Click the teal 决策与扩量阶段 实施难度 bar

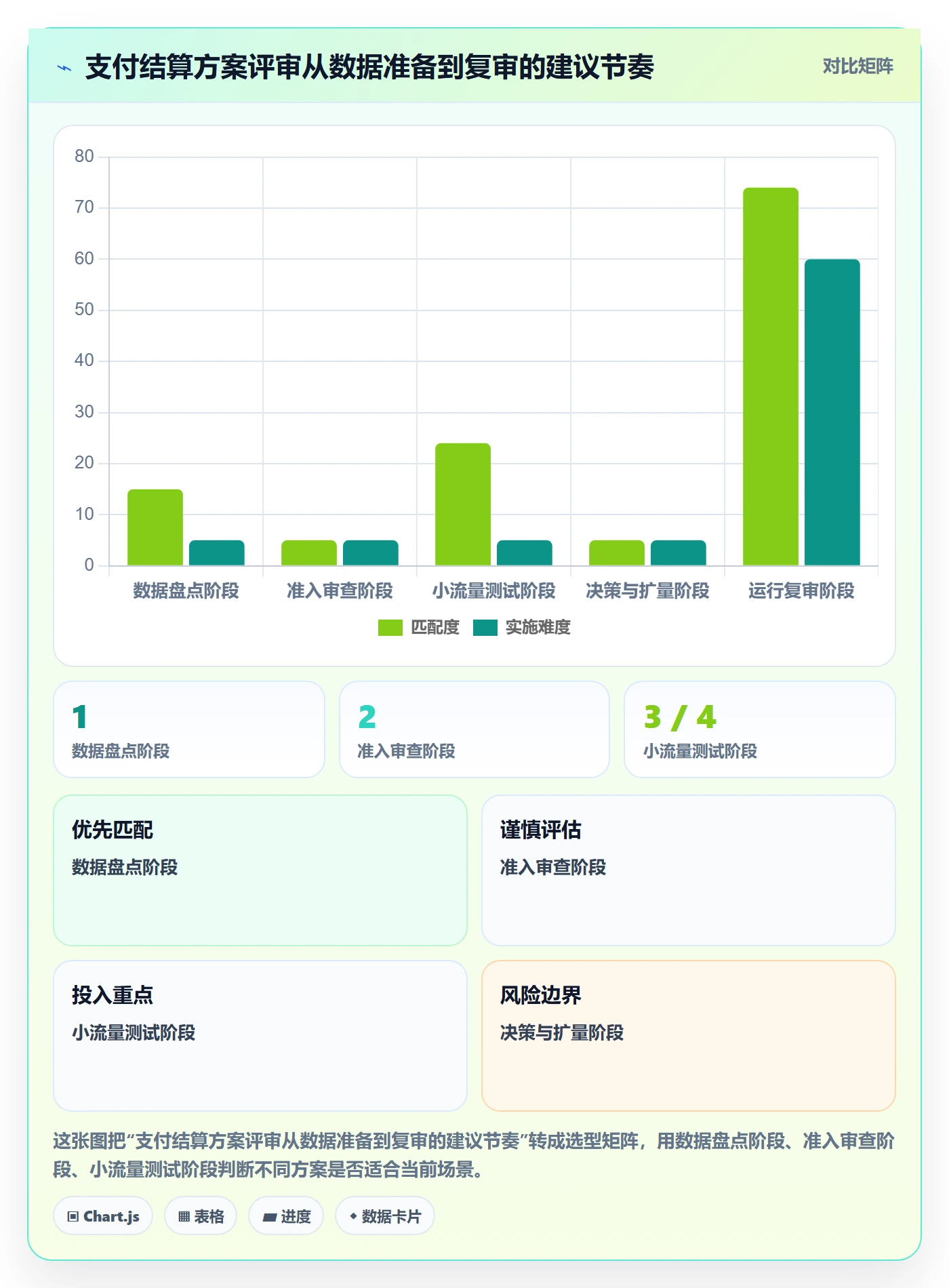[x=678, y=552]
